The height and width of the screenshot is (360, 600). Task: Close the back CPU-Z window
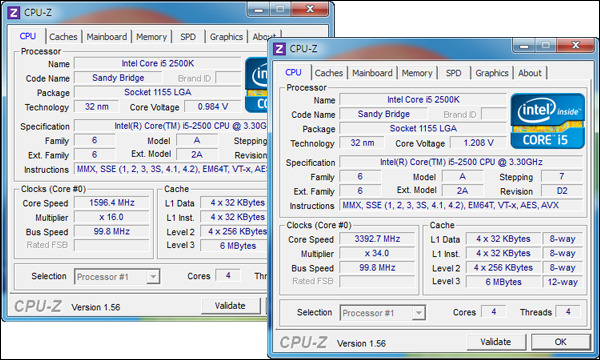pos(310,9)
